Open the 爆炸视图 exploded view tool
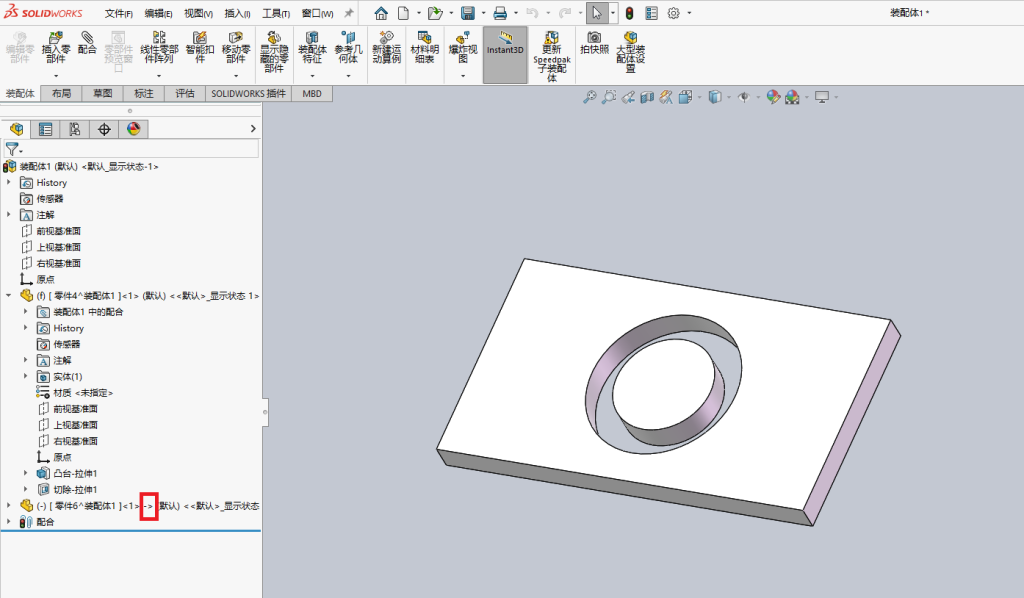The height and width of the screenshot is (598, 1024). [x=463, y=48]
